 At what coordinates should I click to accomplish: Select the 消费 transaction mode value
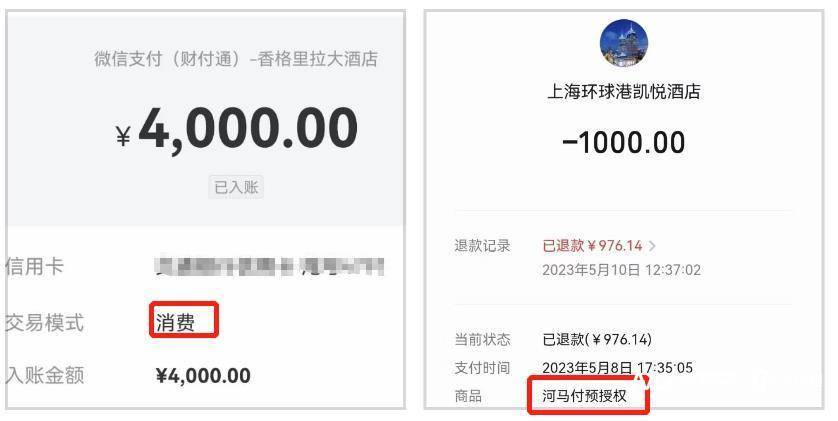175,323
